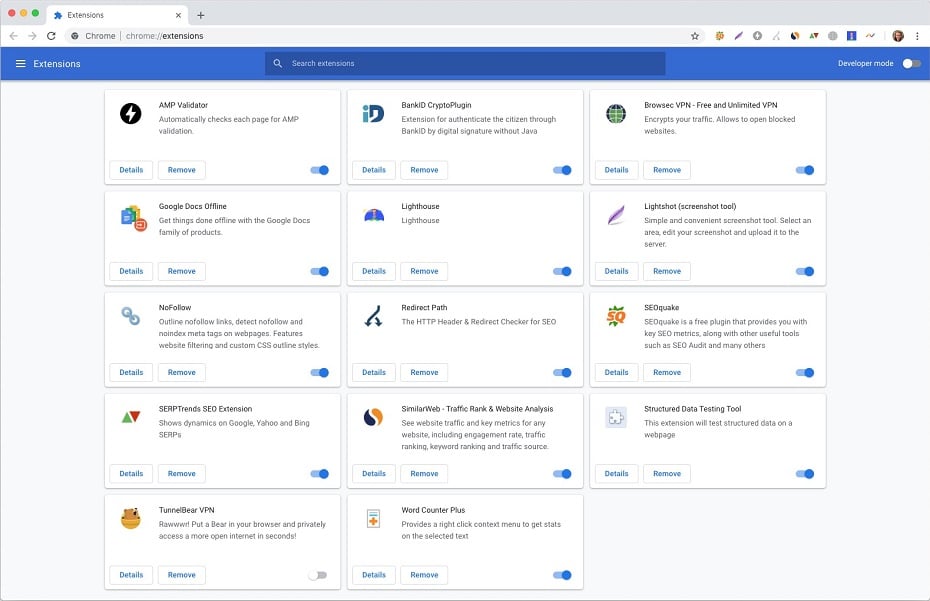Open TunnelBear VPN Details
930x601 pixels.
[x=131, y=575]
